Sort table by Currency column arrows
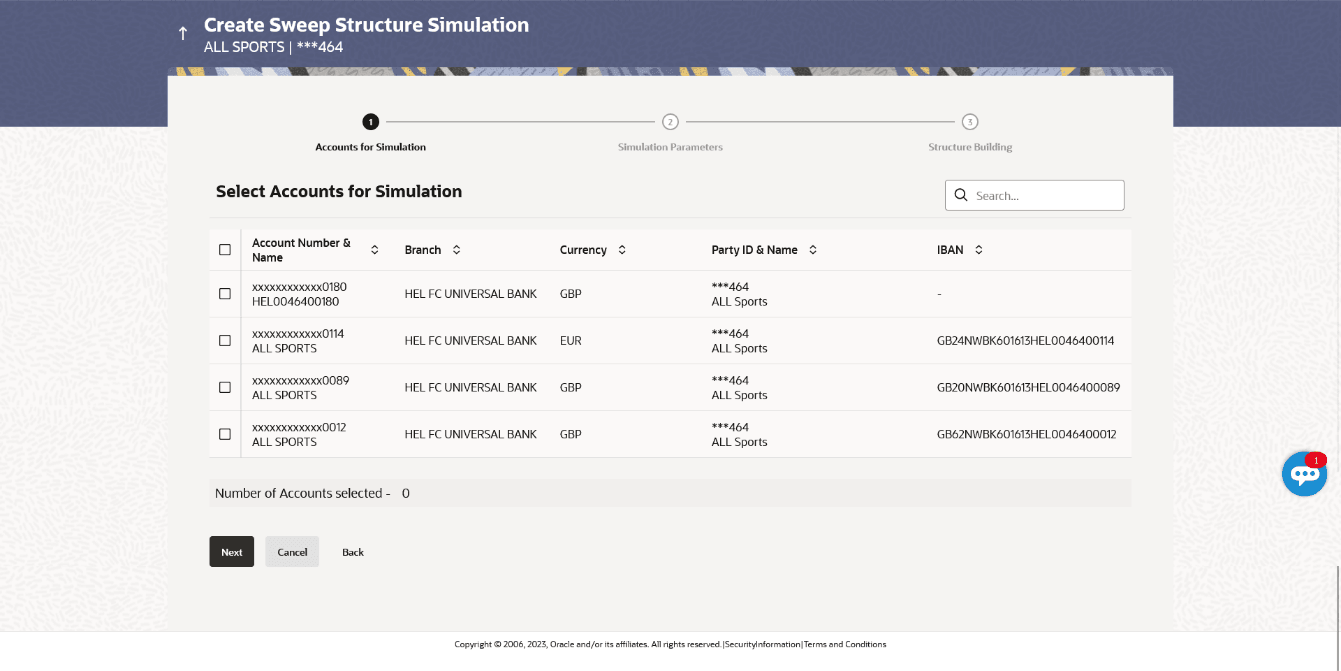The height and width of the screenshot is (671, 1341). (x=621, y=250)
